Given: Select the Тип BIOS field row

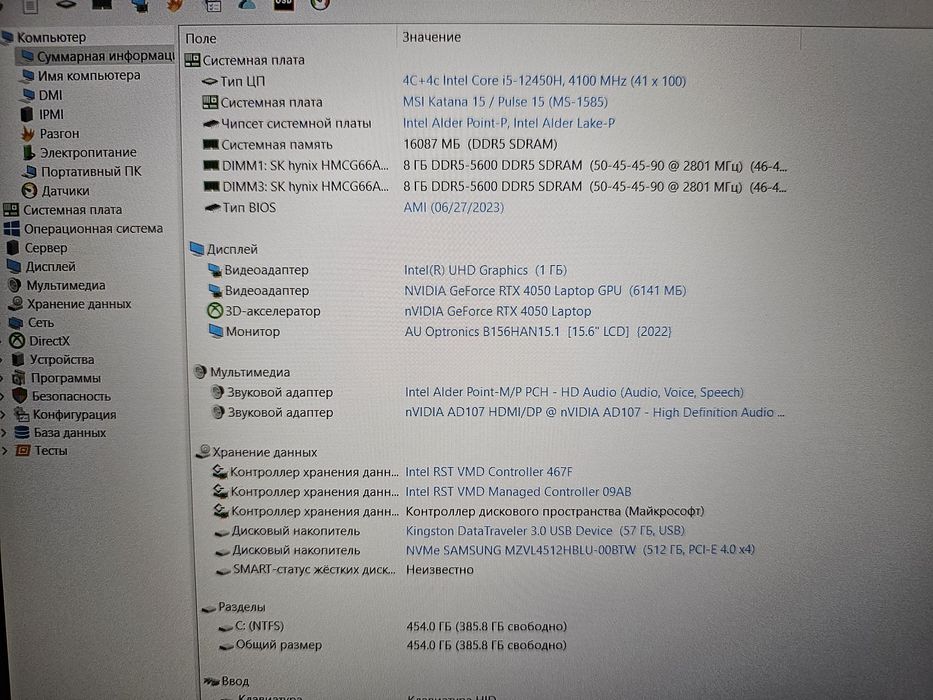Looking at the screenshot, I should point(353,208).
